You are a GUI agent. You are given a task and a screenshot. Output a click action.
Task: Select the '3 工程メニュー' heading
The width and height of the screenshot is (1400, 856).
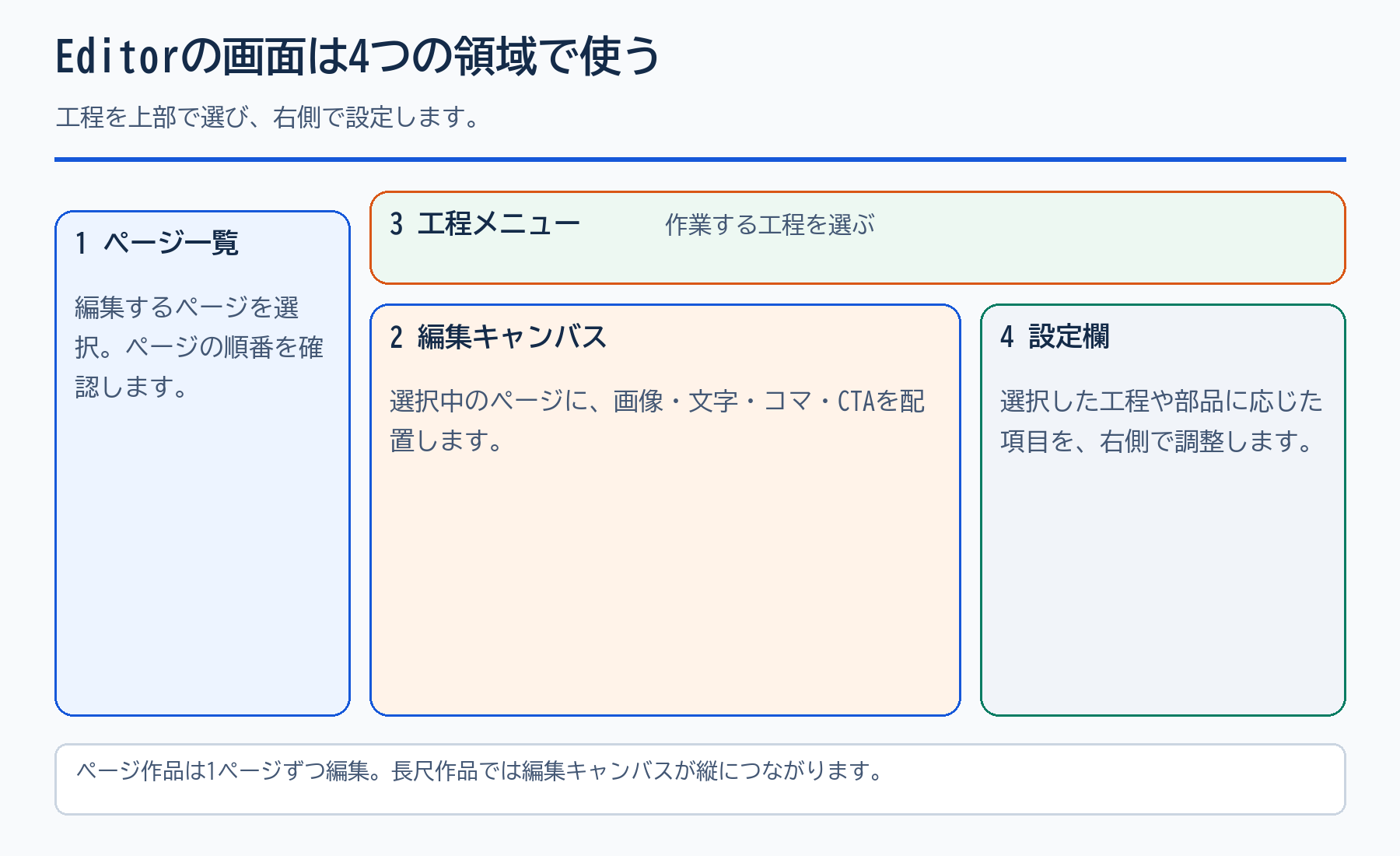(485, 224)
